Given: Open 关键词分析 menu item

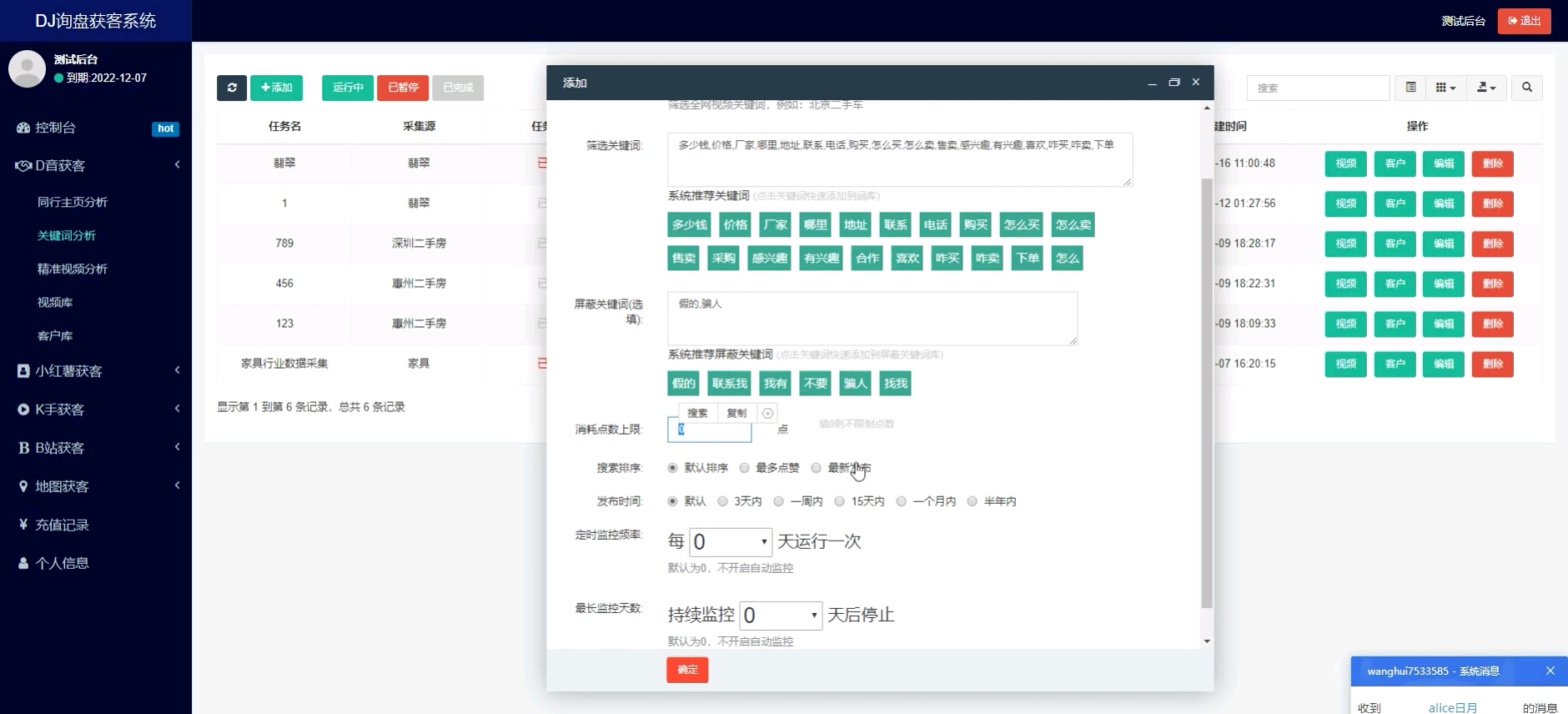Looking at the screenshot, I should [x=67, y=235].
